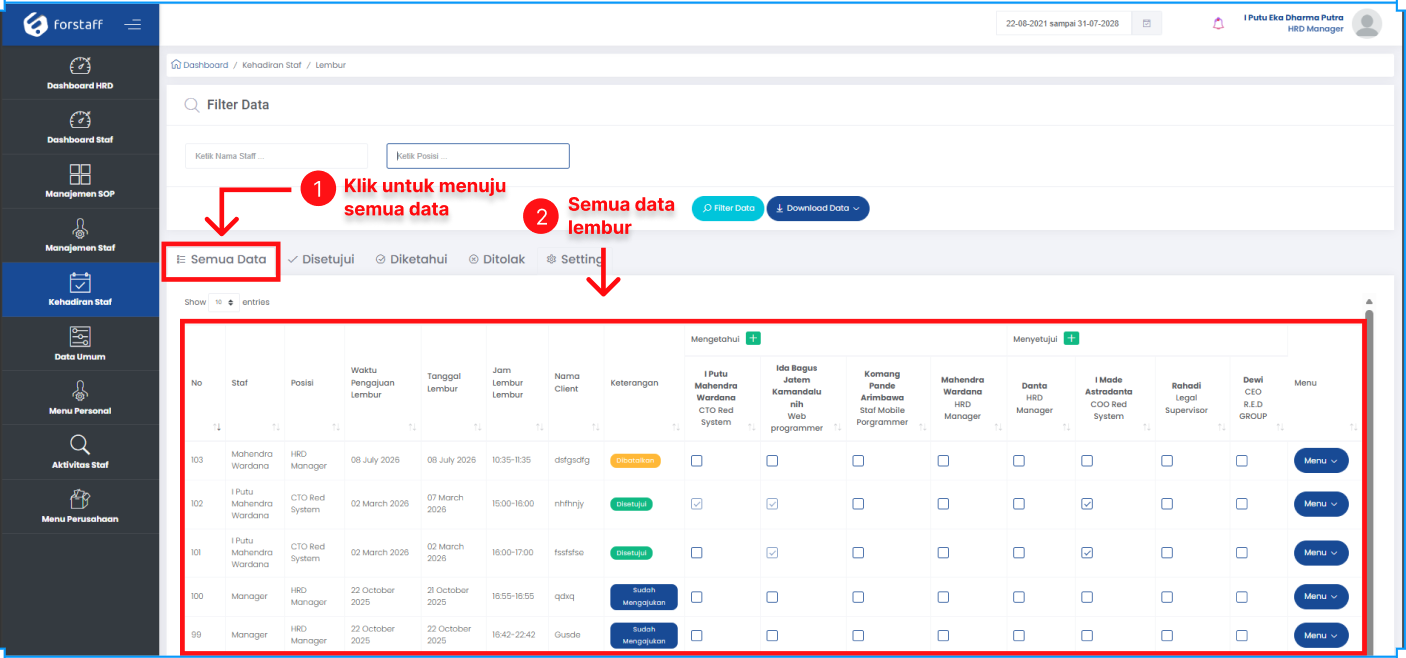Image resolution: width=1406 pixels, height=658 pixels.
Task: Toggle I Made Astradanta checkbox in row 101
Action: [x=1087, y=553]
